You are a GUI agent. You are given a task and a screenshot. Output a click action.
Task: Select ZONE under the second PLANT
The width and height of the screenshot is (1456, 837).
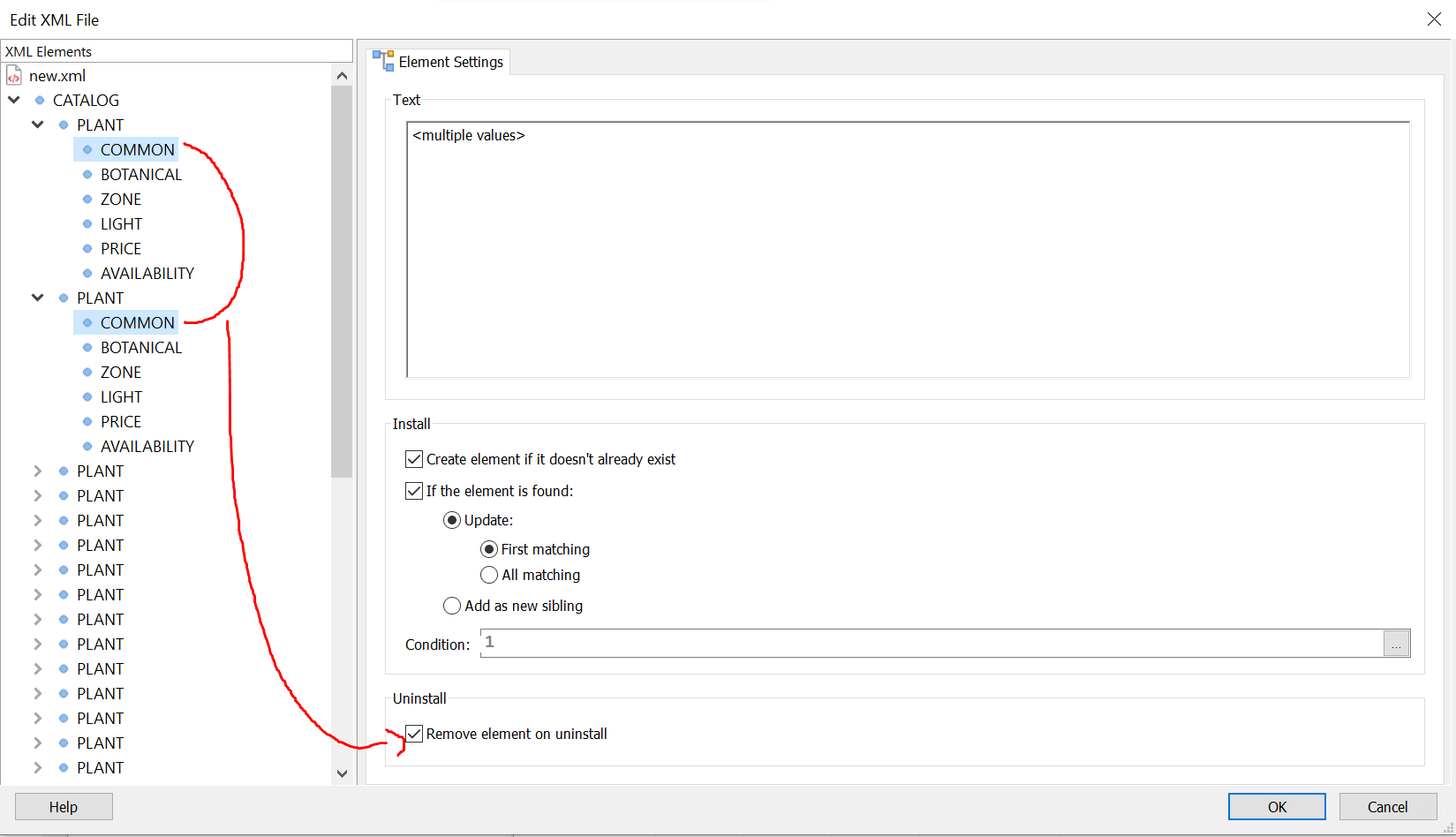pos(121,373)
